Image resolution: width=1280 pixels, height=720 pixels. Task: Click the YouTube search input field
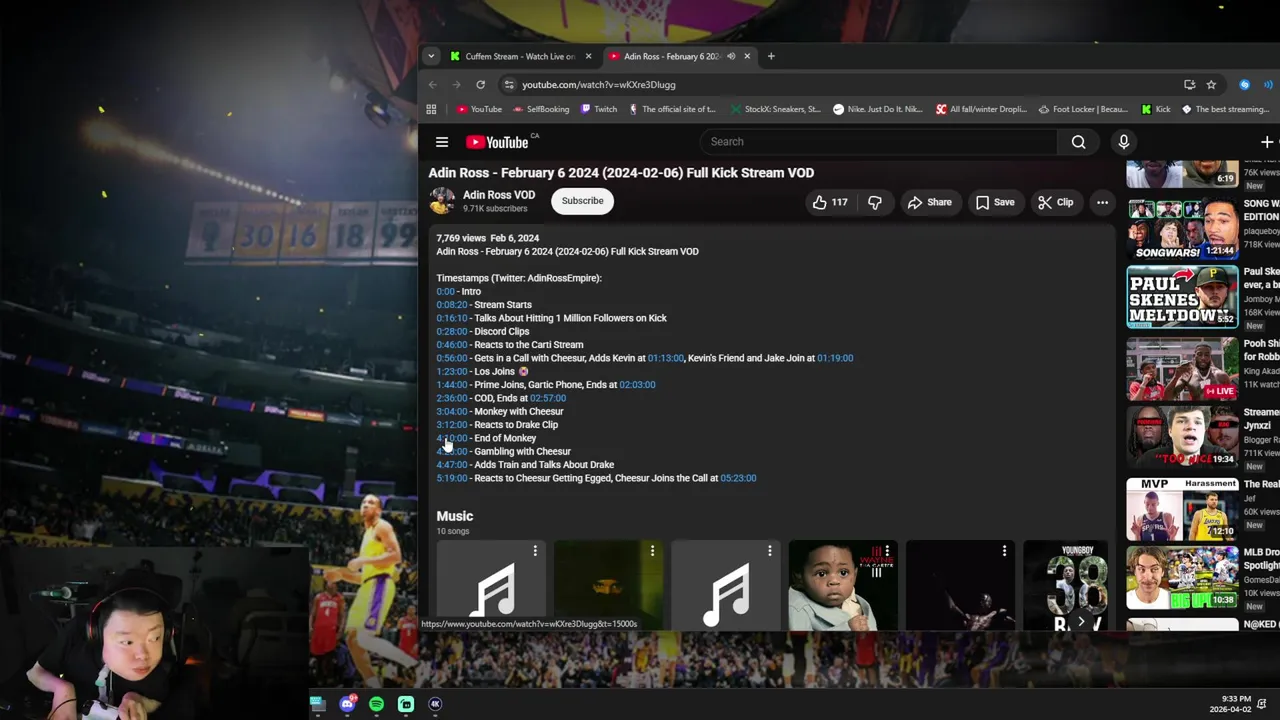878,142
